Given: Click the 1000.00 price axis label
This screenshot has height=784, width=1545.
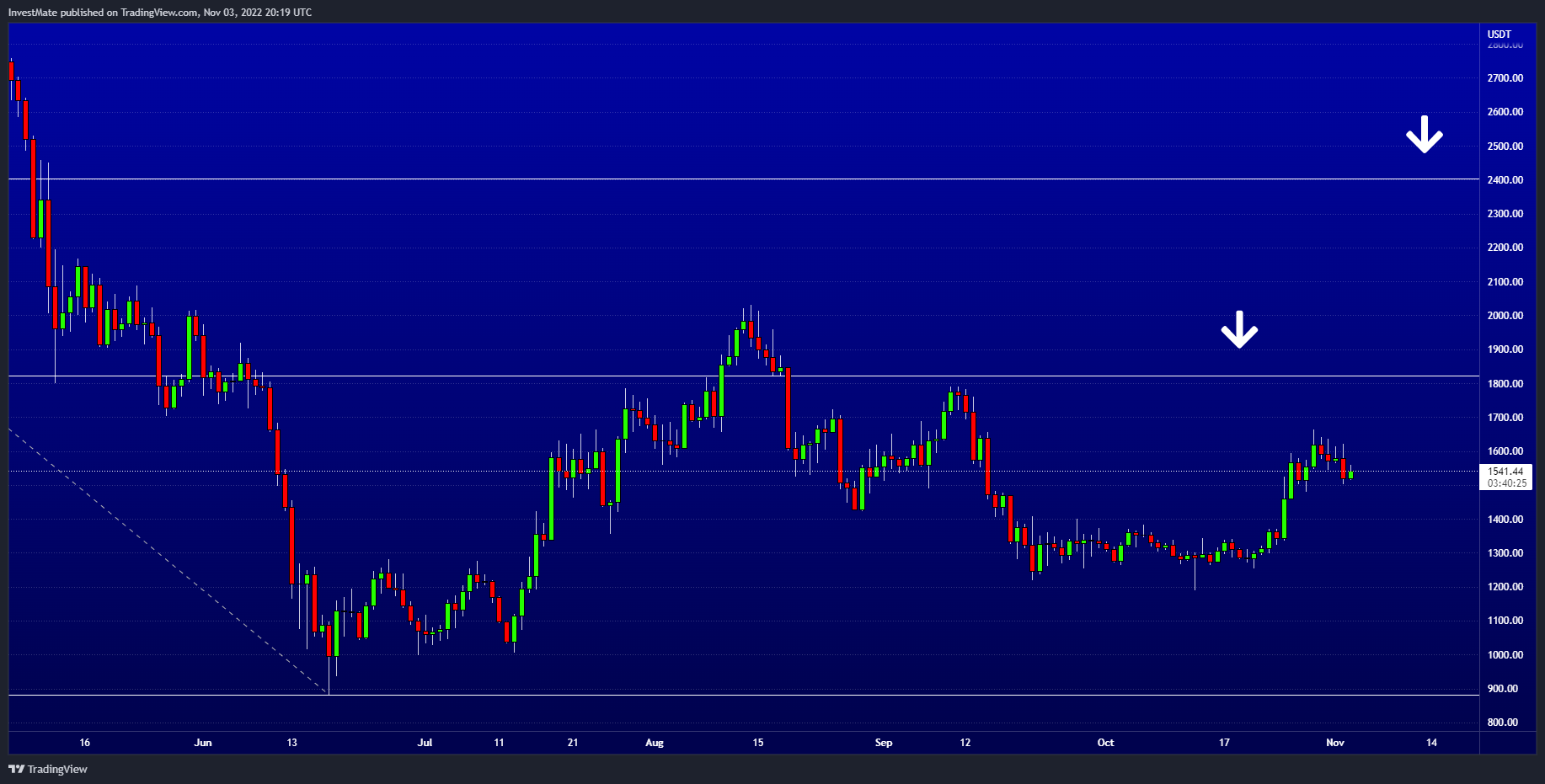Looking at the screenshot, I should [x=1505, y=655].
